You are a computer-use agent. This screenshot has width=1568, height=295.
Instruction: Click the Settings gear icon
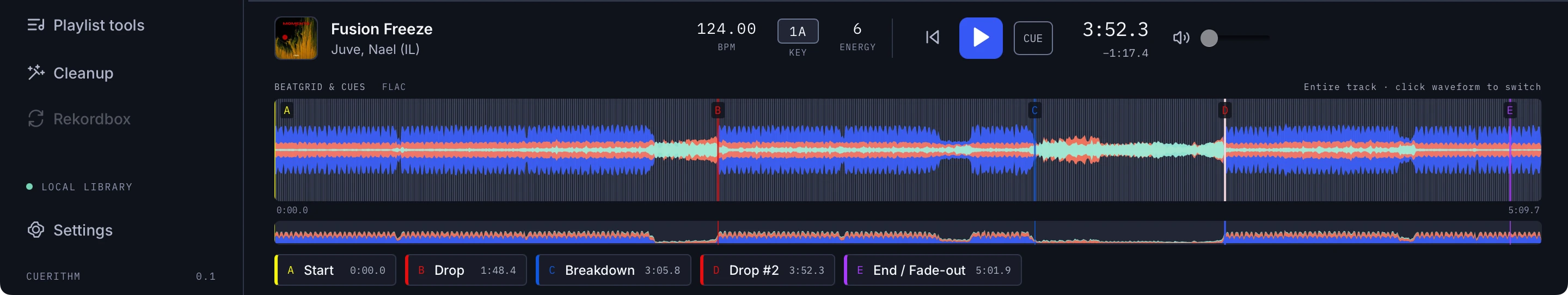36,230
